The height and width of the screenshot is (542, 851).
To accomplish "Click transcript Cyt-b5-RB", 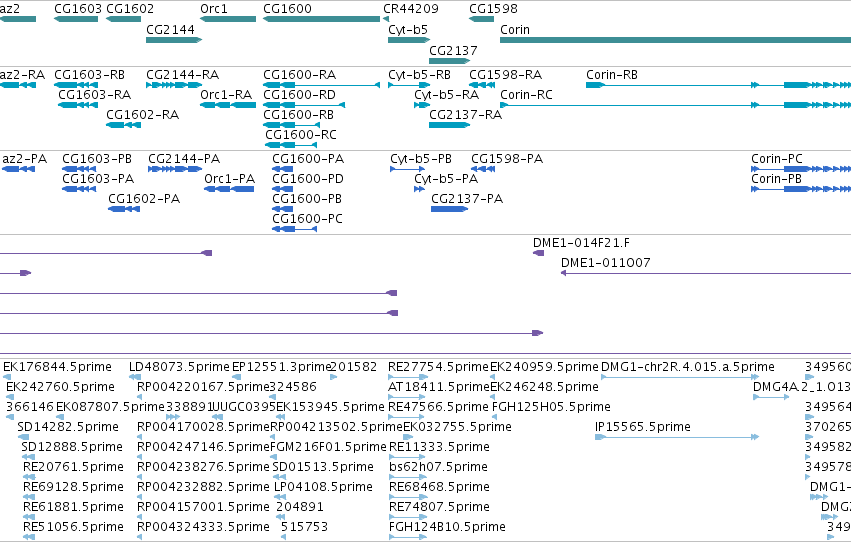I will click(419, 74).
